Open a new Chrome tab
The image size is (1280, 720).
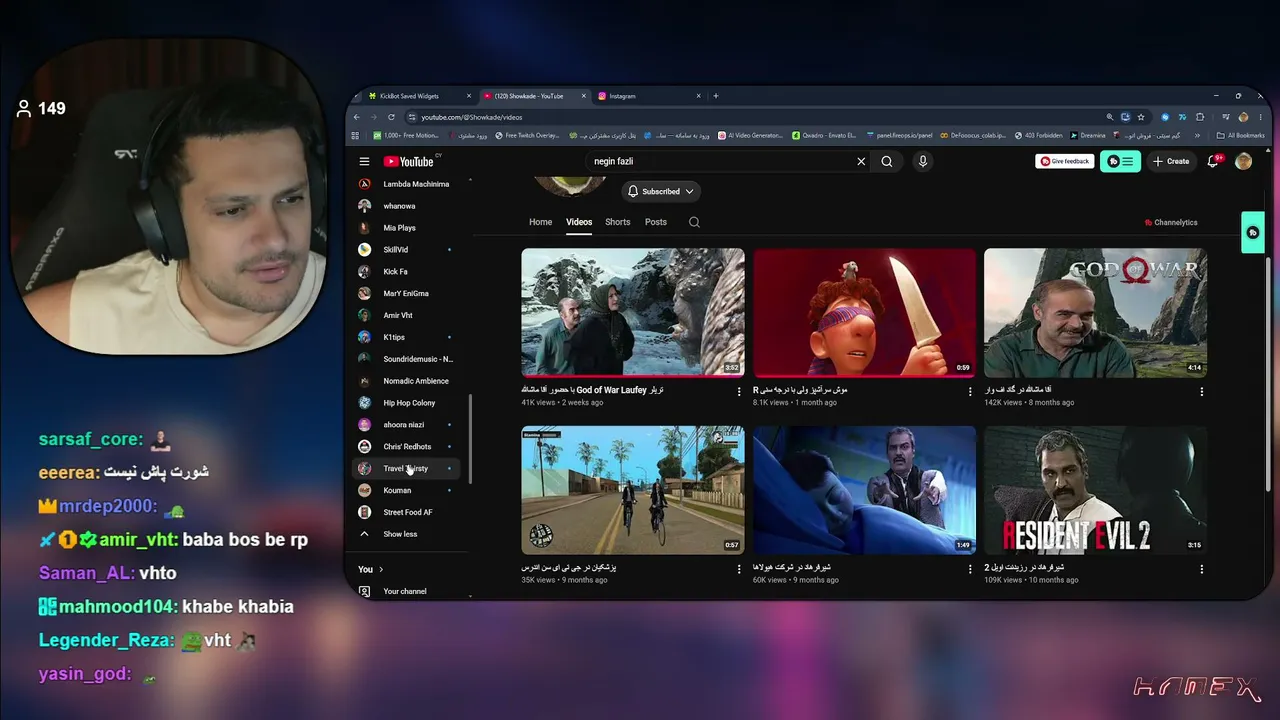pos(716,96)
